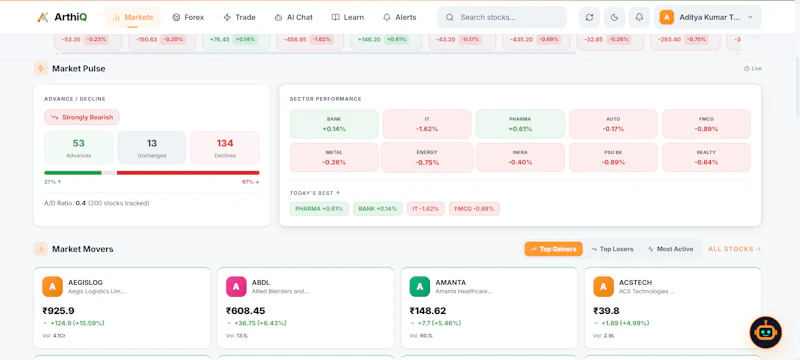Select the AUTO -0.17% sector tile
Screen dimensions: 800x360
pos(613,124)
